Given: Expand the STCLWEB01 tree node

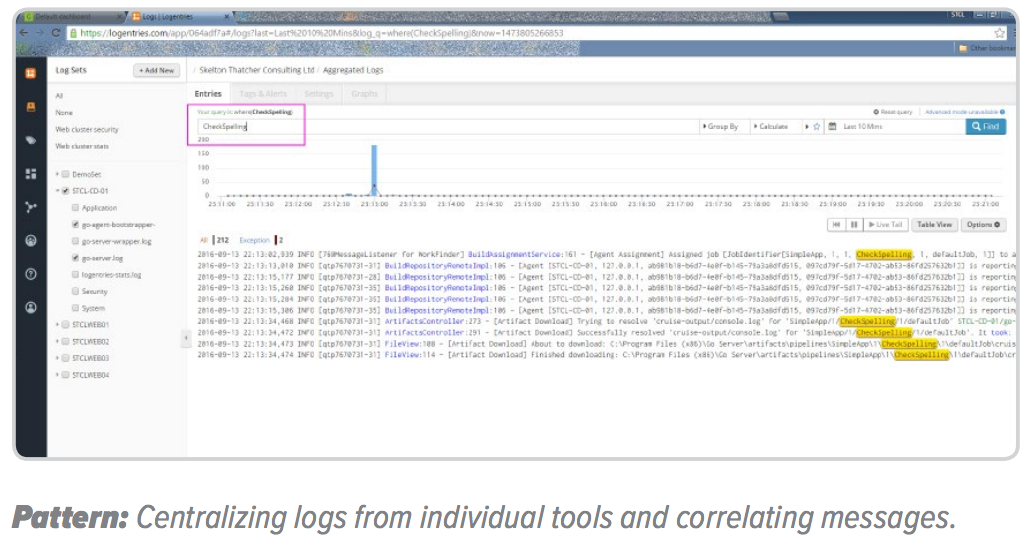Looking at the screenshot, I should pos(58,324).
